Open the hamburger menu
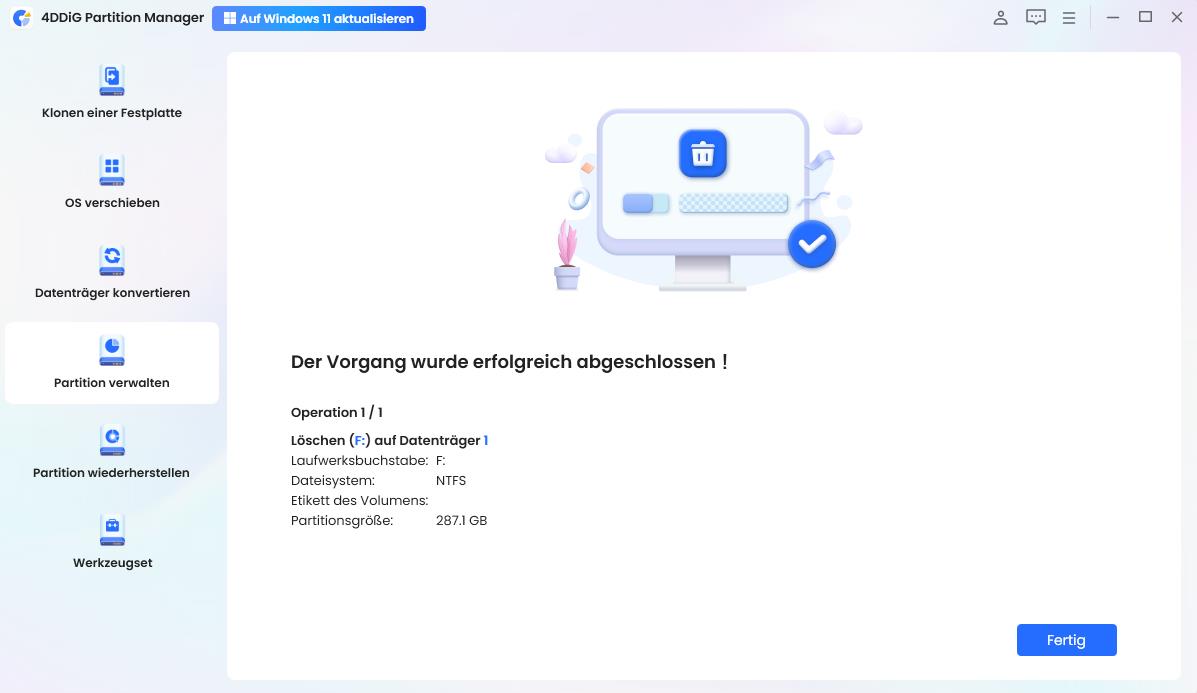 [1069, 17]
